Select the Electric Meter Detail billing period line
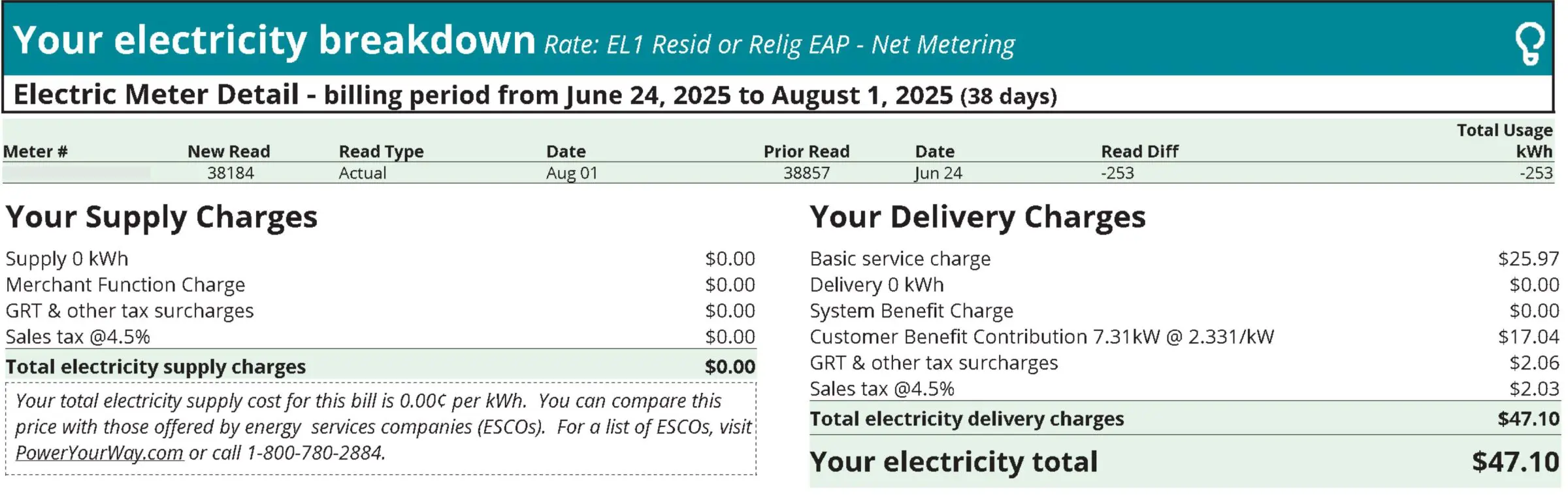Image resolution: width=1568 pixels, height=495 pixels. pos(534,95)
